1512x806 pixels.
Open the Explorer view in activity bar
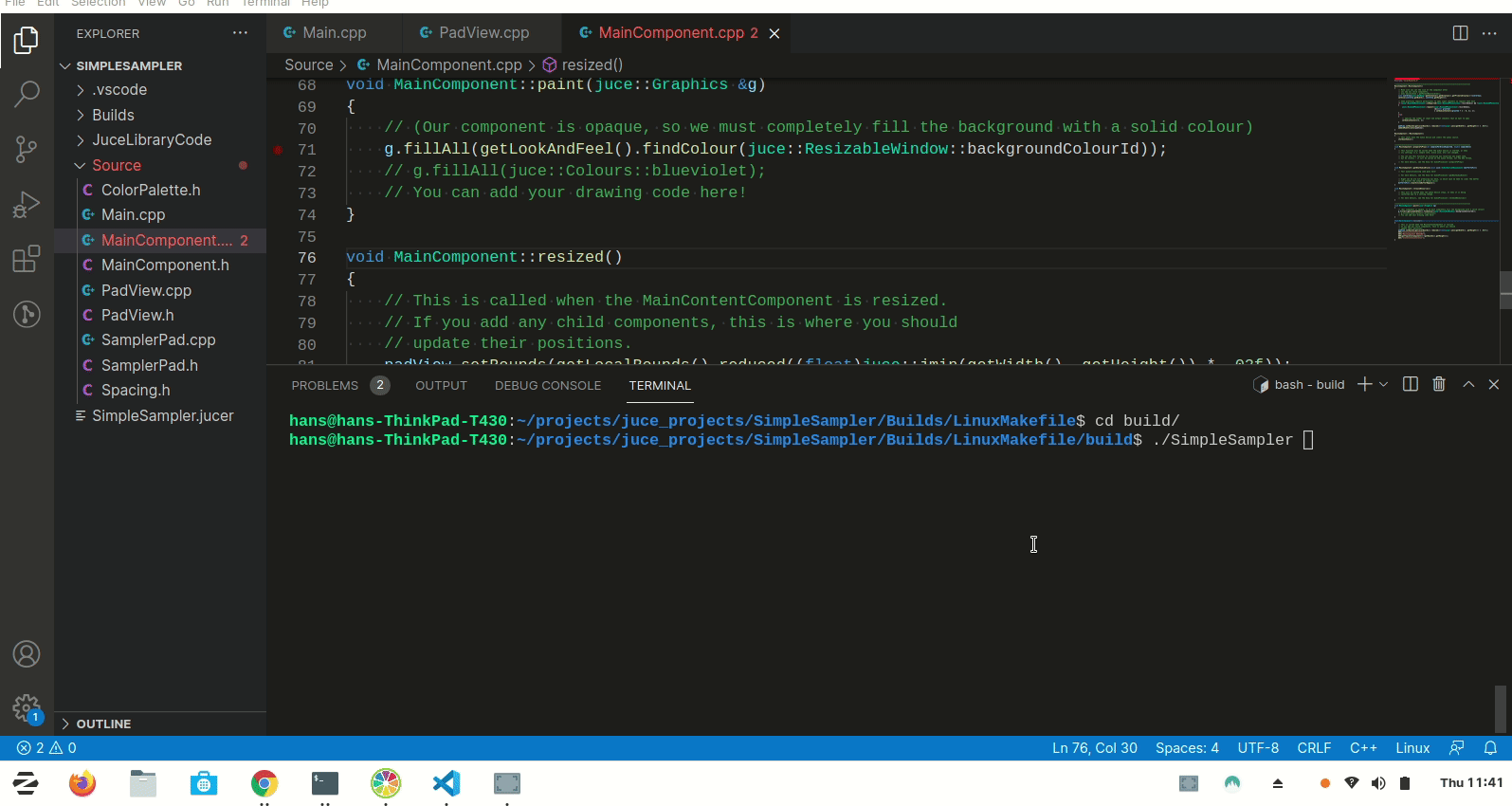pos(27,40)
